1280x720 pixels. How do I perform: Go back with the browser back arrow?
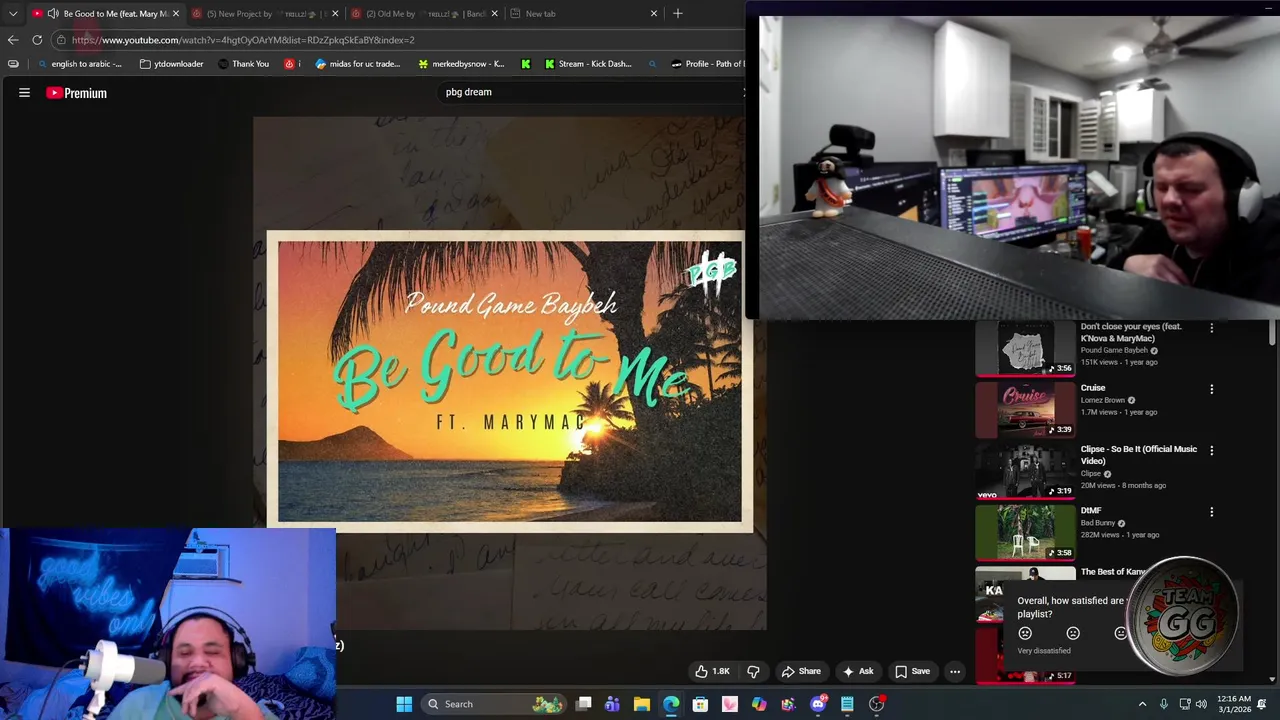coord(13,40)
